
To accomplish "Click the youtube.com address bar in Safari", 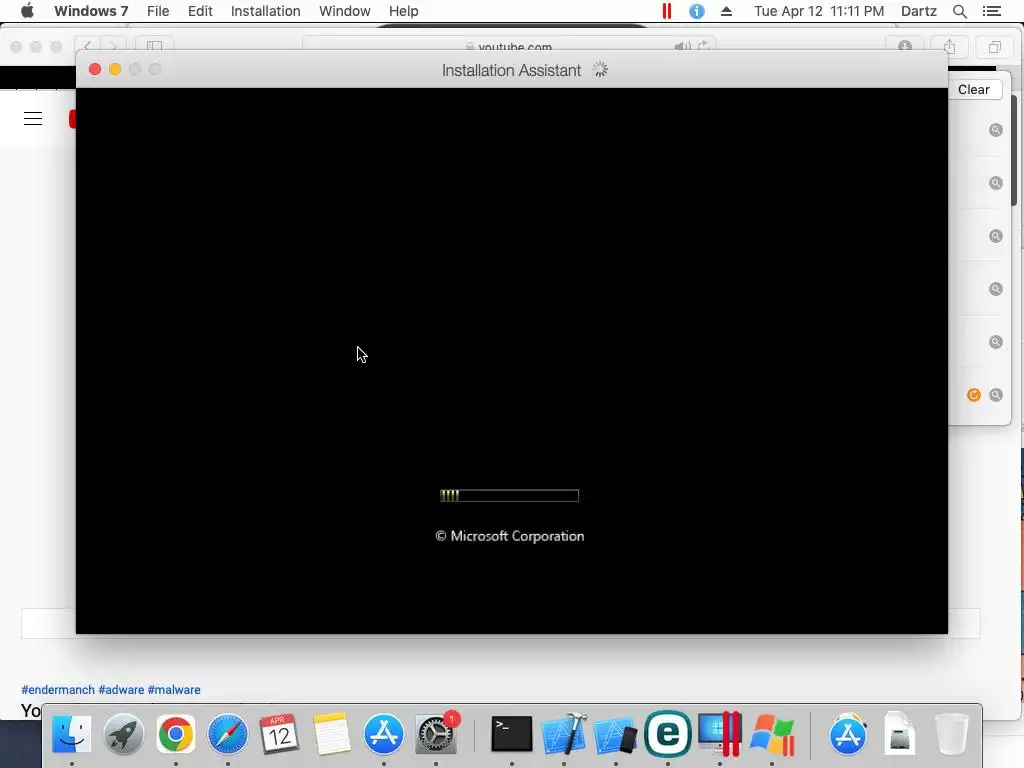I will pos(509,46).
